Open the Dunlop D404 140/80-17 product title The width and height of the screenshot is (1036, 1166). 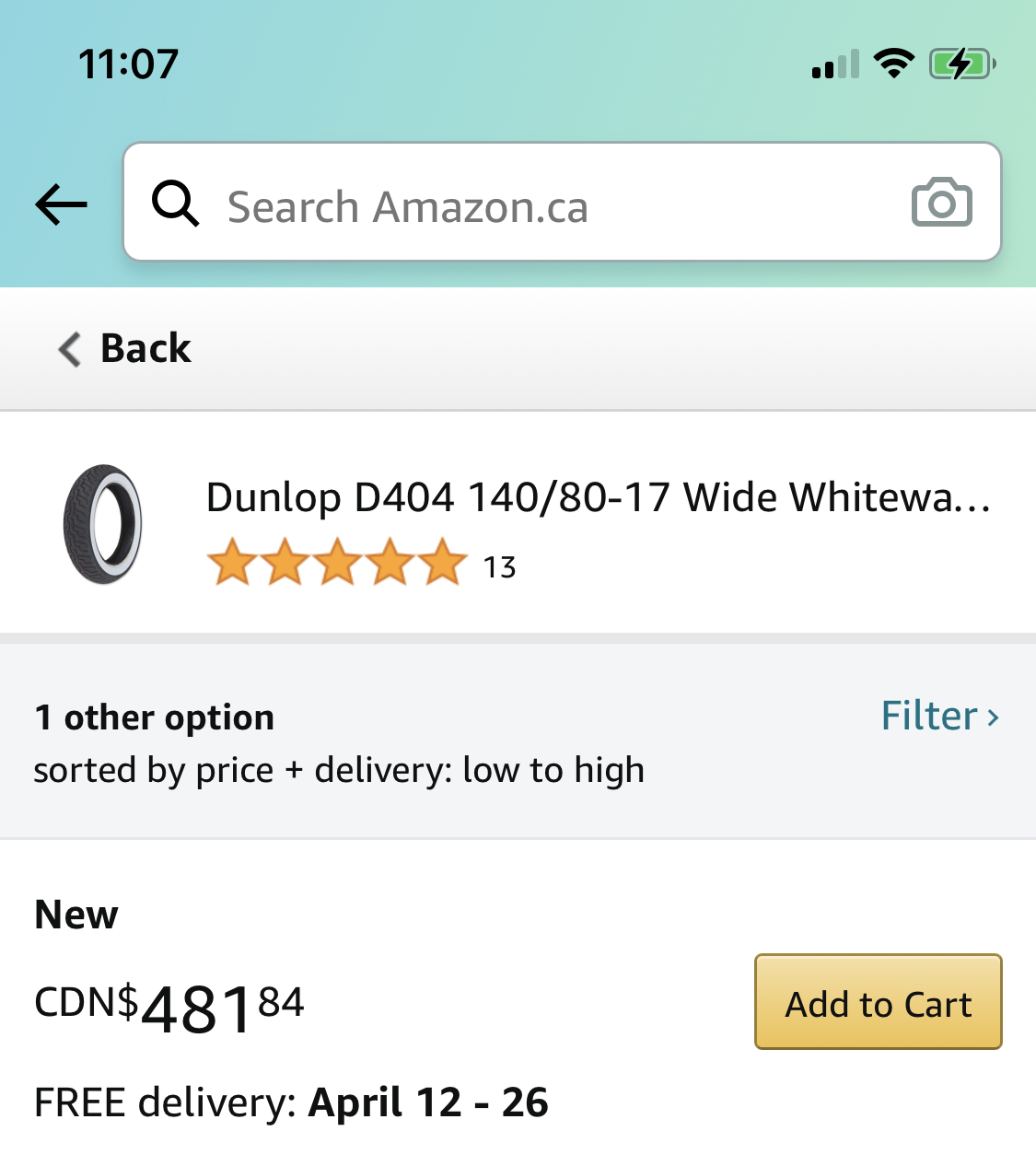click(599, 497)
